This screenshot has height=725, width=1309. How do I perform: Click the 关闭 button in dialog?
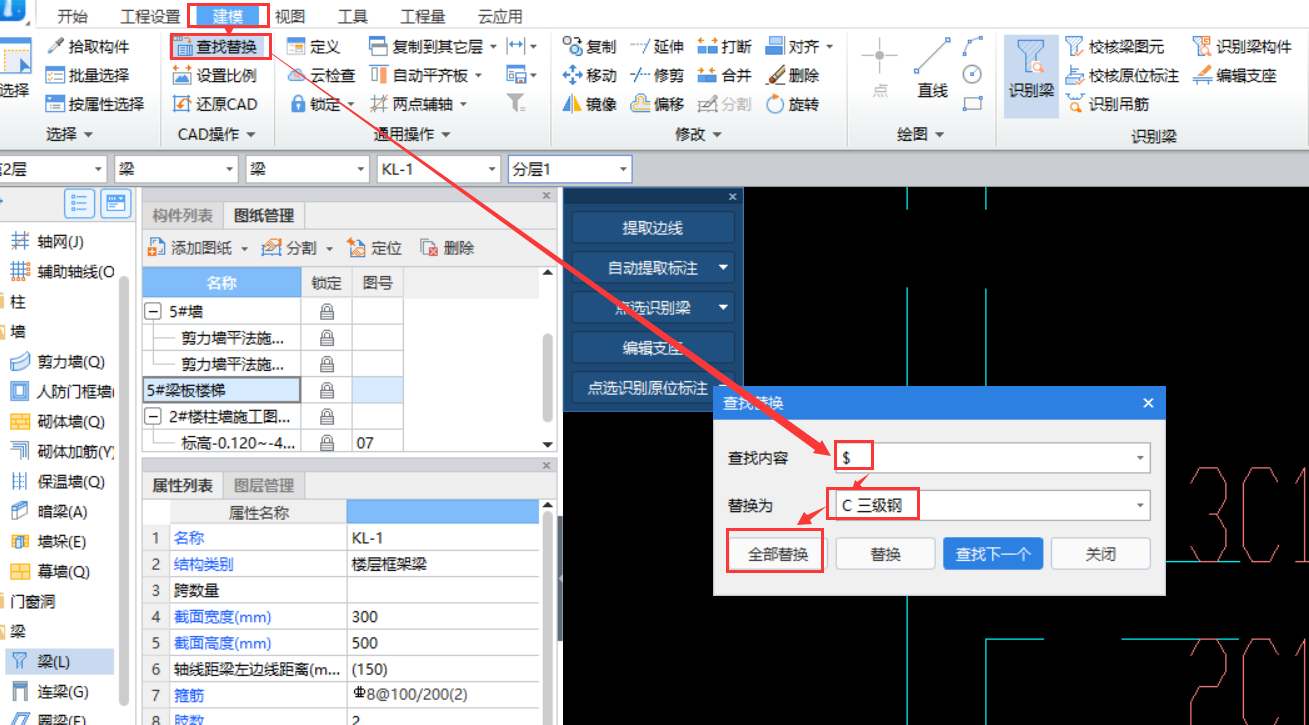pyautogui.click(x=1100, y=554)
